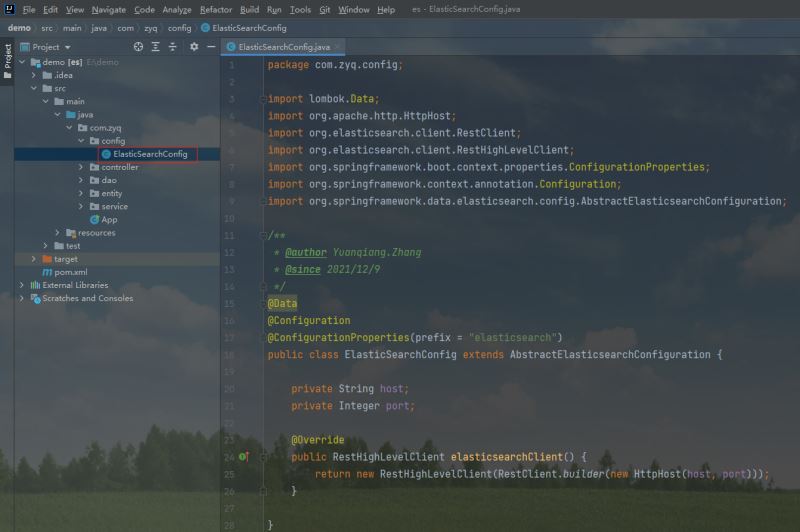Click the @Override annotation in the code
800x532 pixels.
317,440
